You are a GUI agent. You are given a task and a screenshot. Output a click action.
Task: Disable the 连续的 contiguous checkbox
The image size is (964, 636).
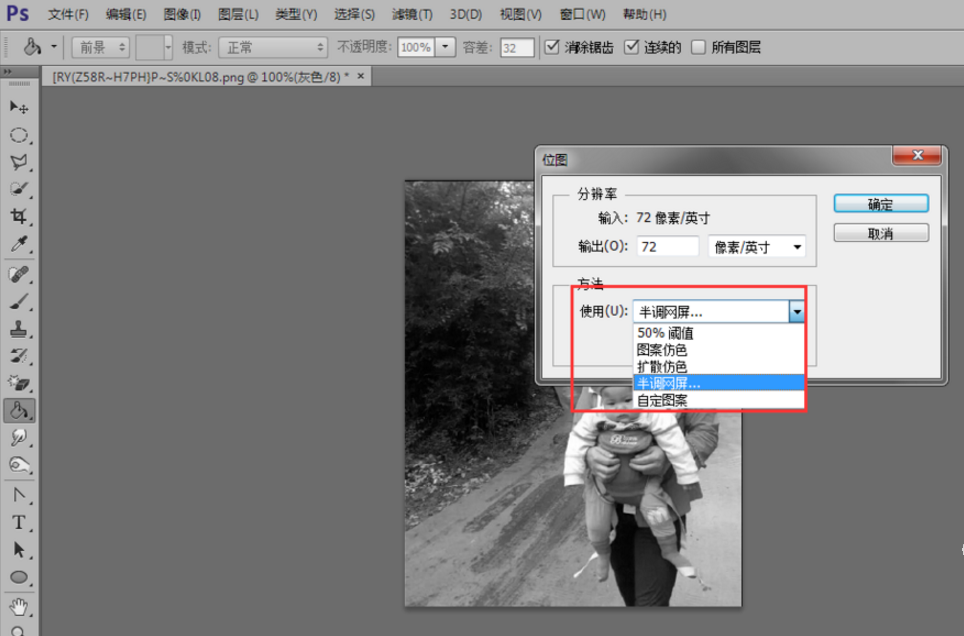click(x=632, y=46)
